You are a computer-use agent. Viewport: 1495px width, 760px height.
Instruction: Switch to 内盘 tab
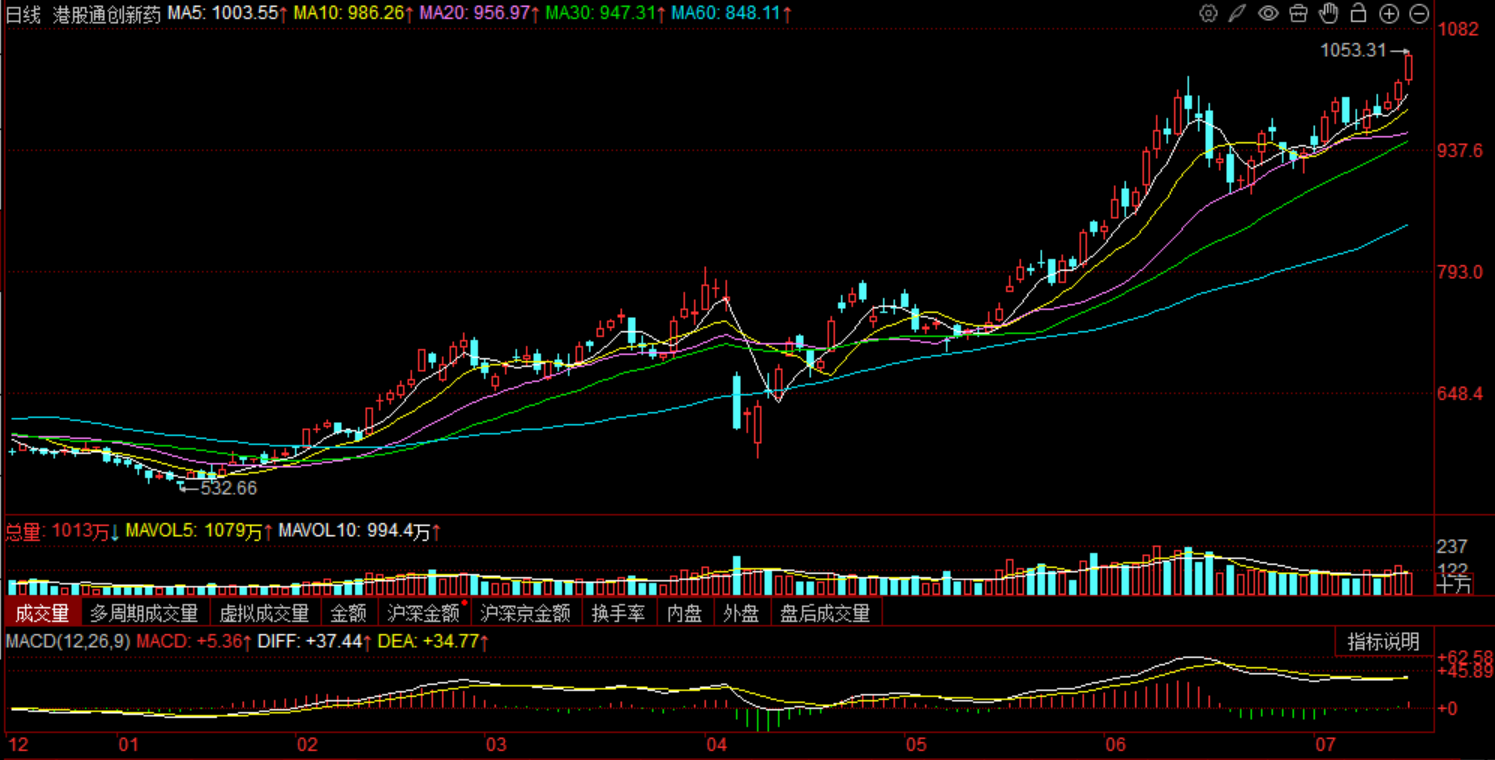(x=684, y=613)
